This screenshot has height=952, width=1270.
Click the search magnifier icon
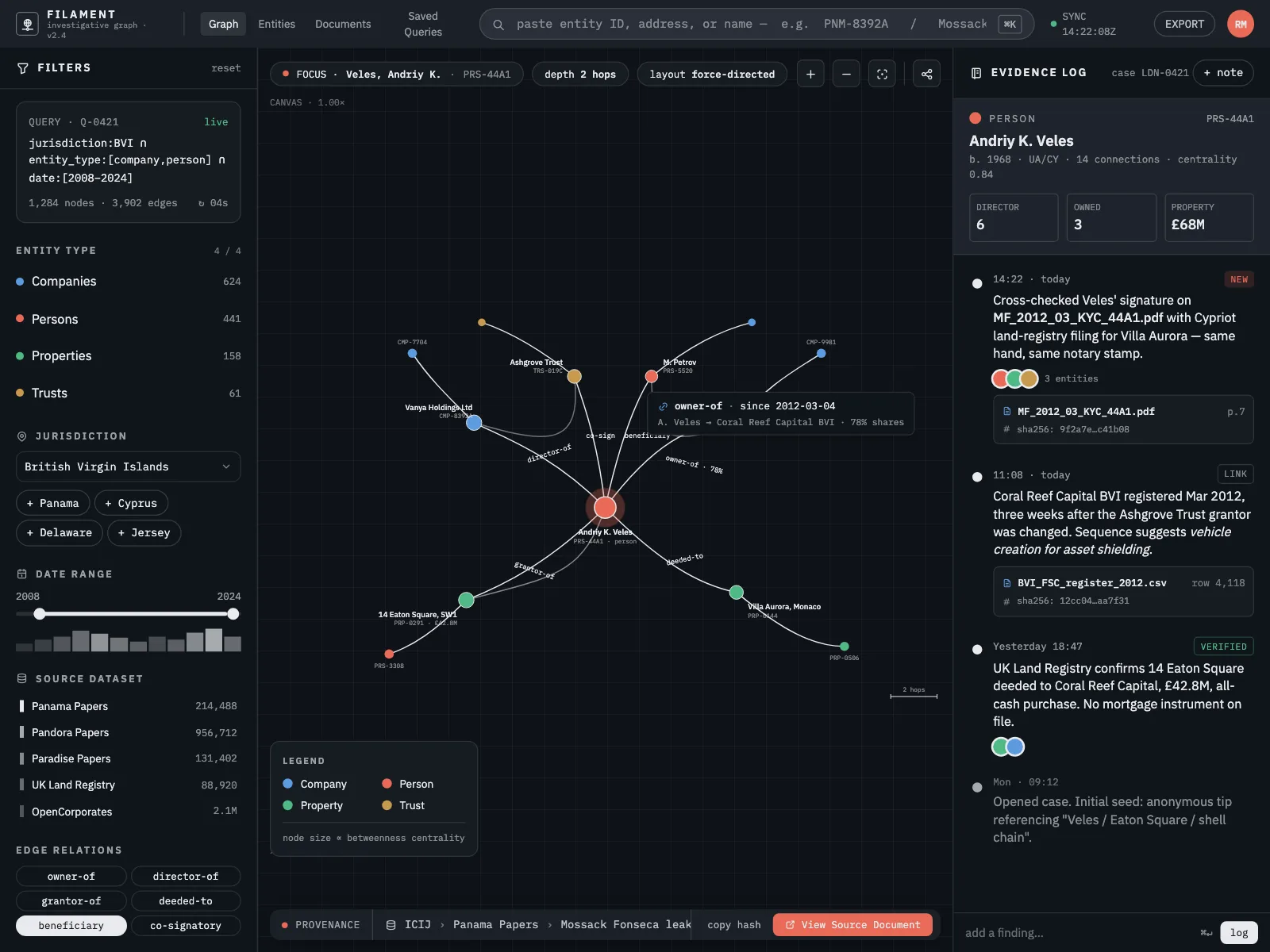point(498,25)
